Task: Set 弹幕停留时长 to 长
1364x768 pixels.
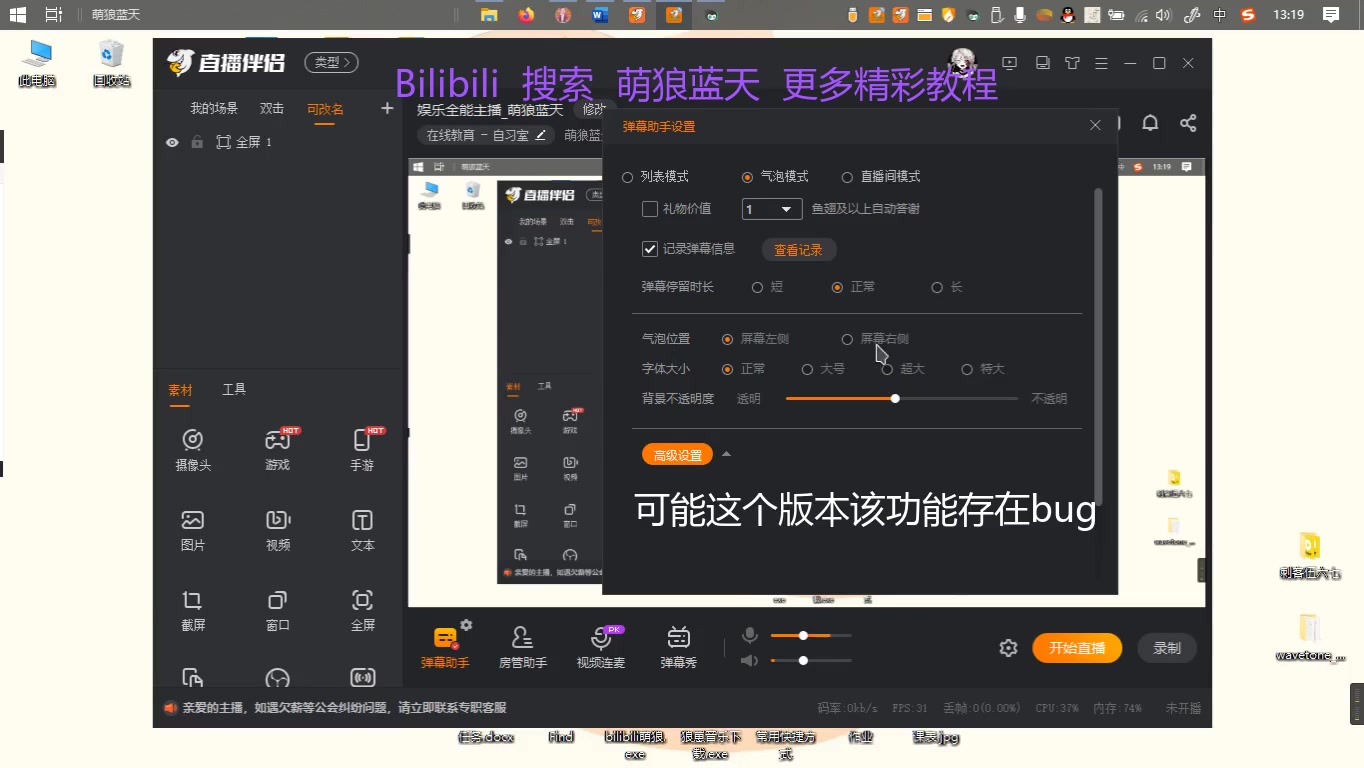Action: click(x=937, y=287)
